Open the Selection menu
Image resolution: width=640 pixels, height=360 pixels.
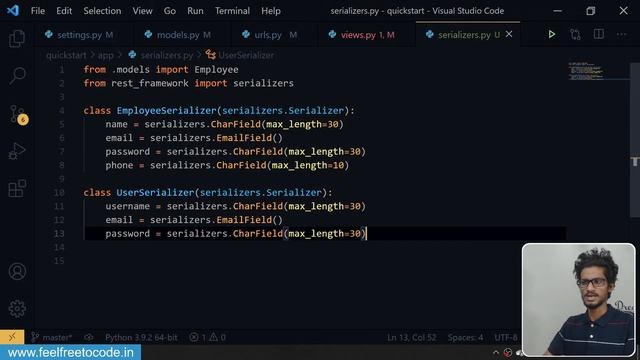102,11
